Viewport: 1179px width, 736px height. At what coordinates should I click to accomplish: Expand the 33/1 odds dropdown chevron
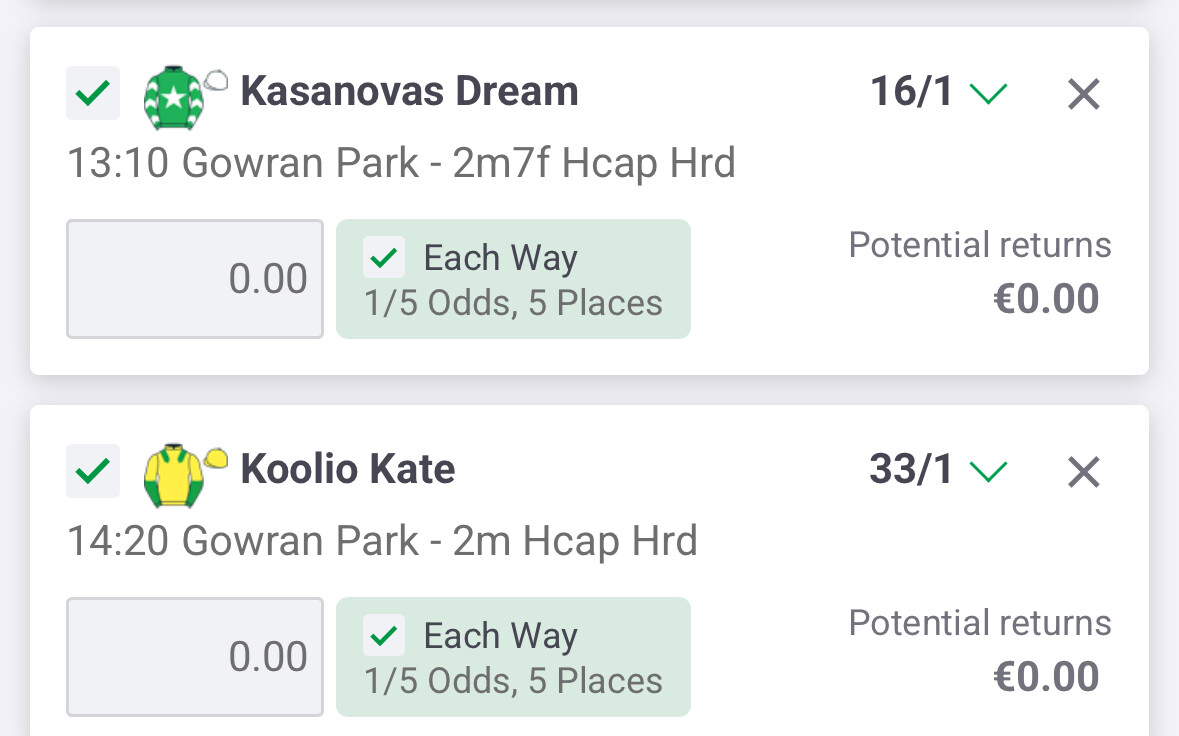[x=989, y=471]
